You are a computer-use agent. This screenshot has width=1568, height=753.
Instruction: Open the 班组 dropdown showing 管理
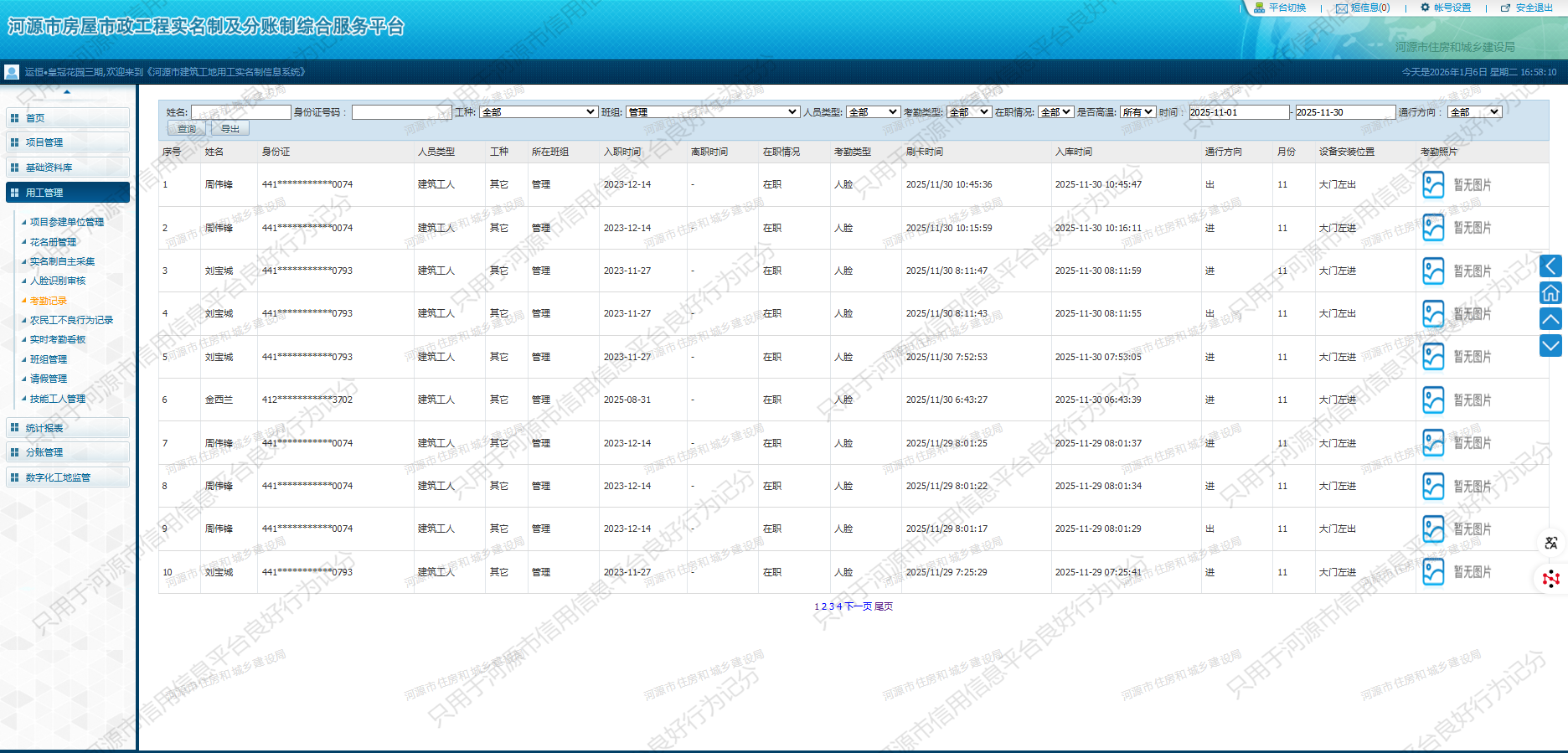pos(712,112)
